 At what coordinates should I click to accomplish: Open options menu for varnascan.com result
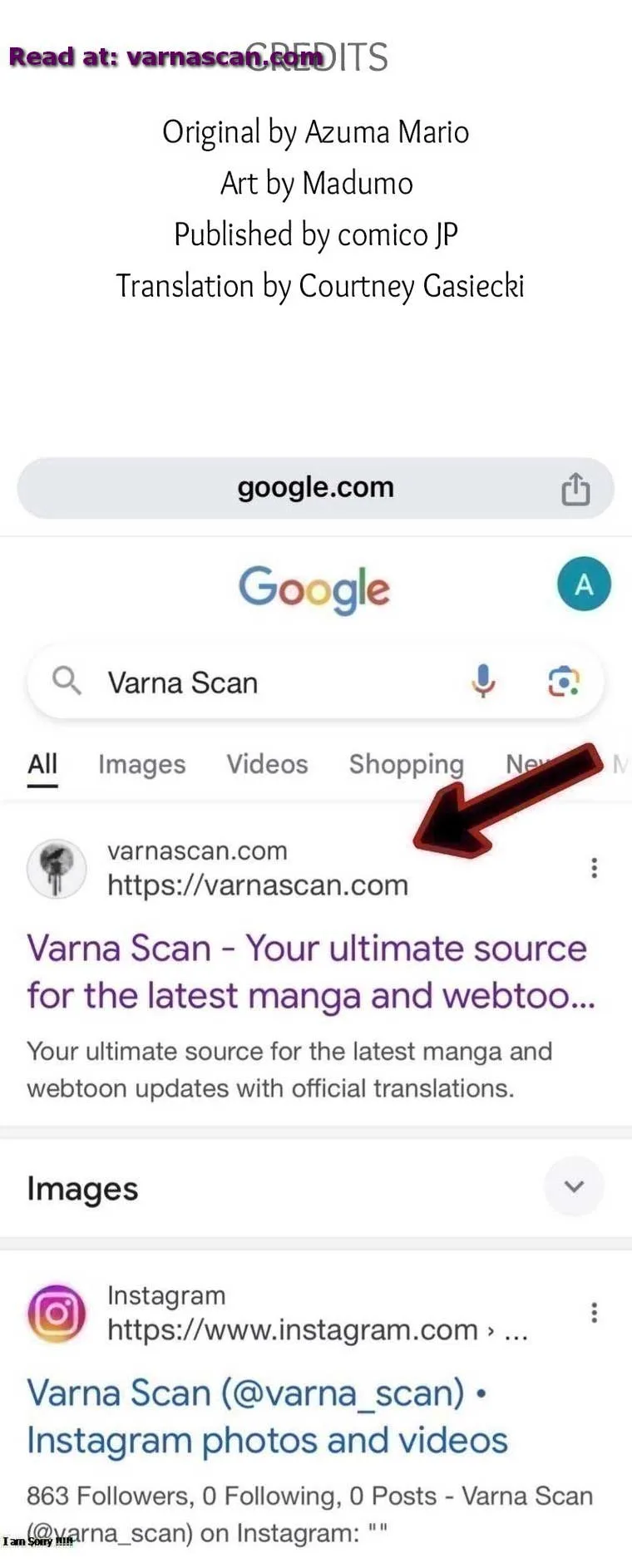pos(594,868)
